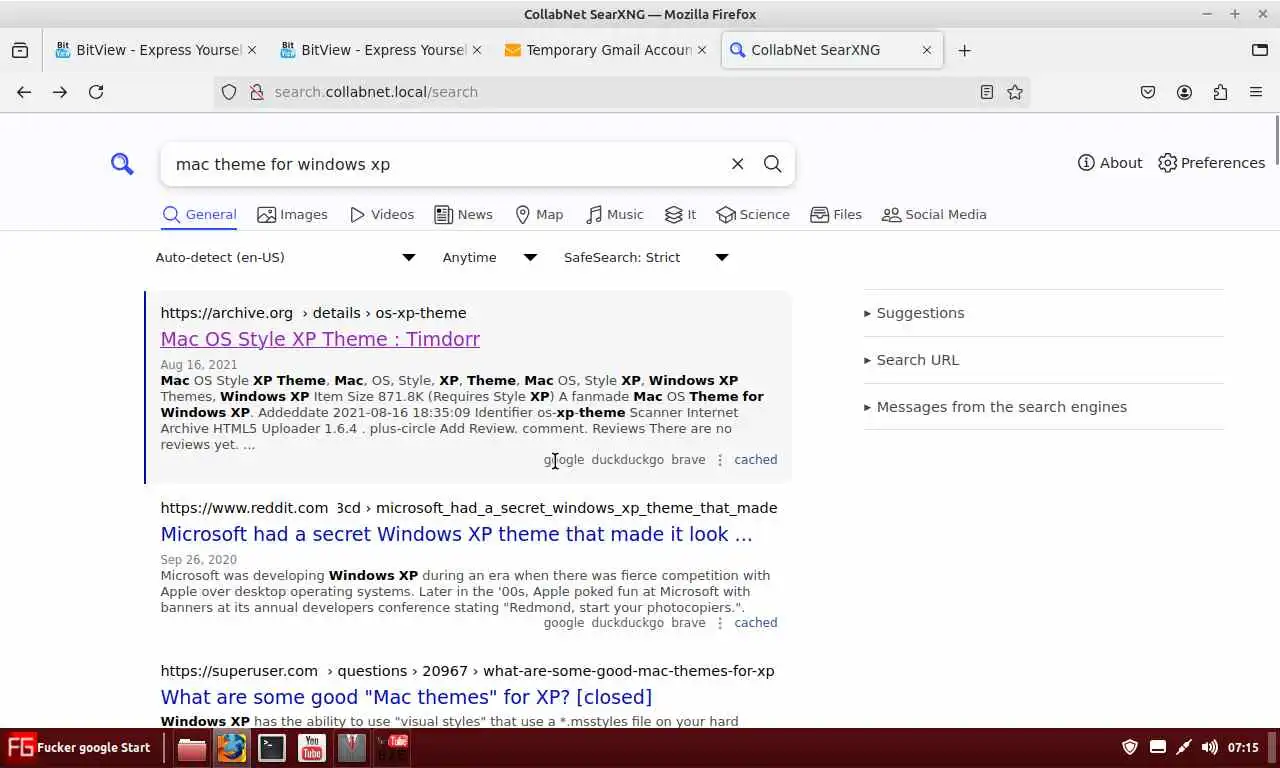Click the SearXNG logo magnifier icon
Image resolution: width=1280 pixels, height=768 pixels.
122,164
